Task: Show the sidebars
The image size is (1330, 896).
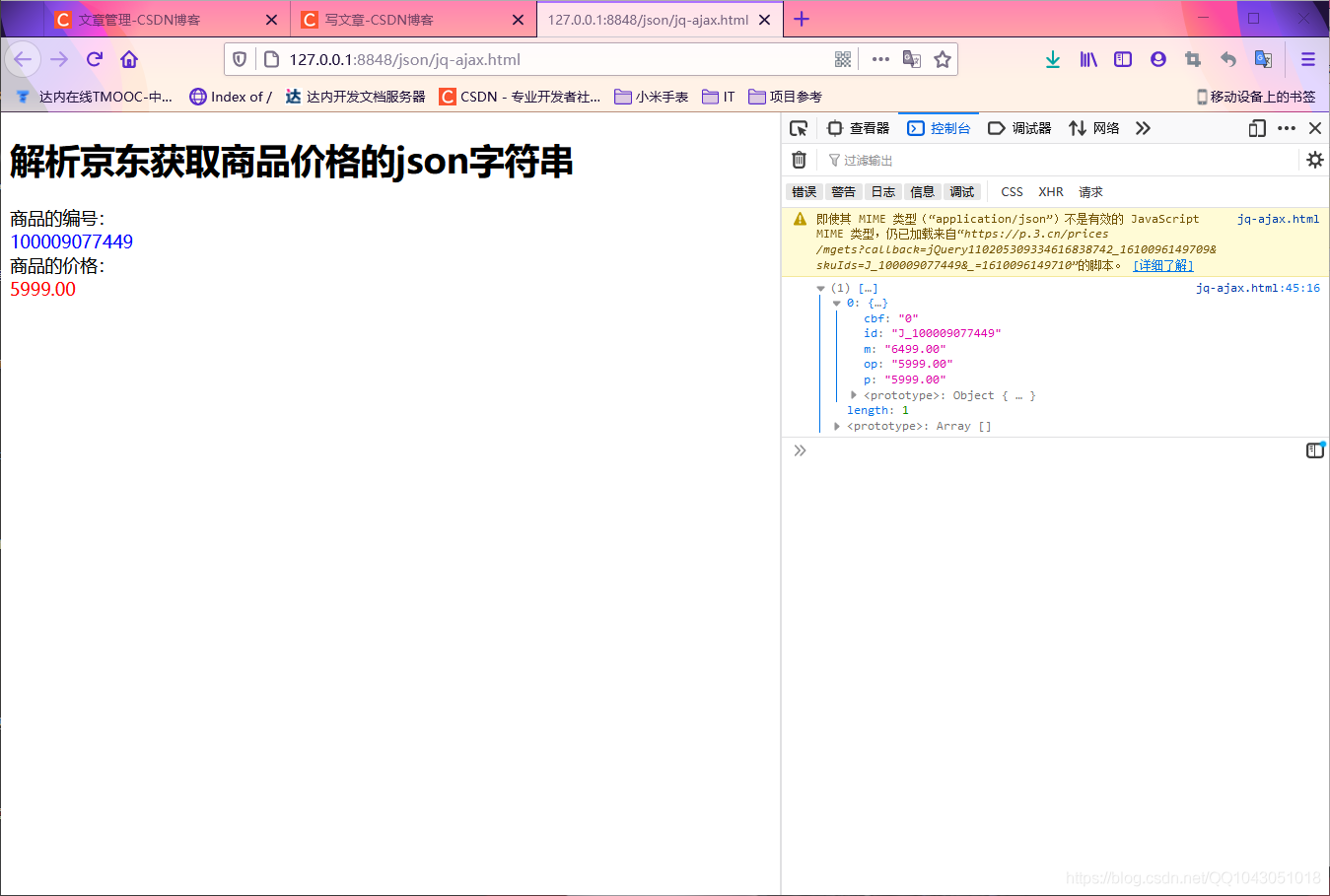Action: [1123, 59]
